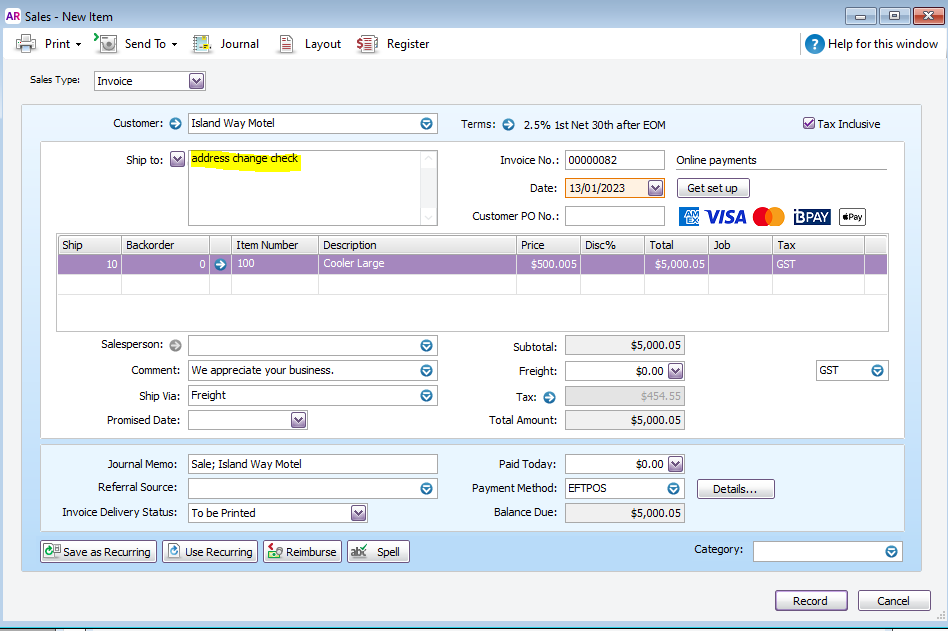This screenshot has width=948, height=631.
Task: Uncheck the Tax Inclusive checkbox
Action: (x=809, y=124)
